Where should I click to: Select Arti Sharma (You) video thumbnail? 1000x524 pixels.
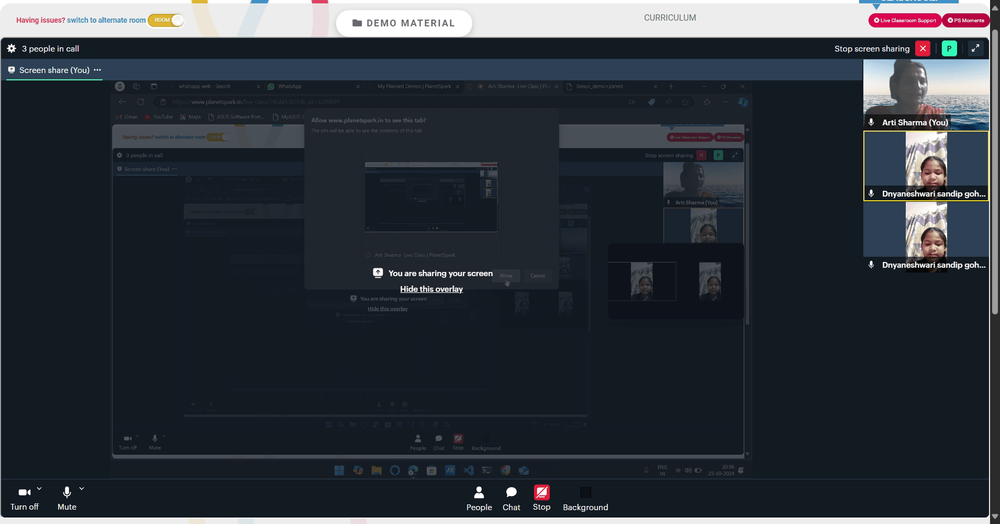point(925,94)
